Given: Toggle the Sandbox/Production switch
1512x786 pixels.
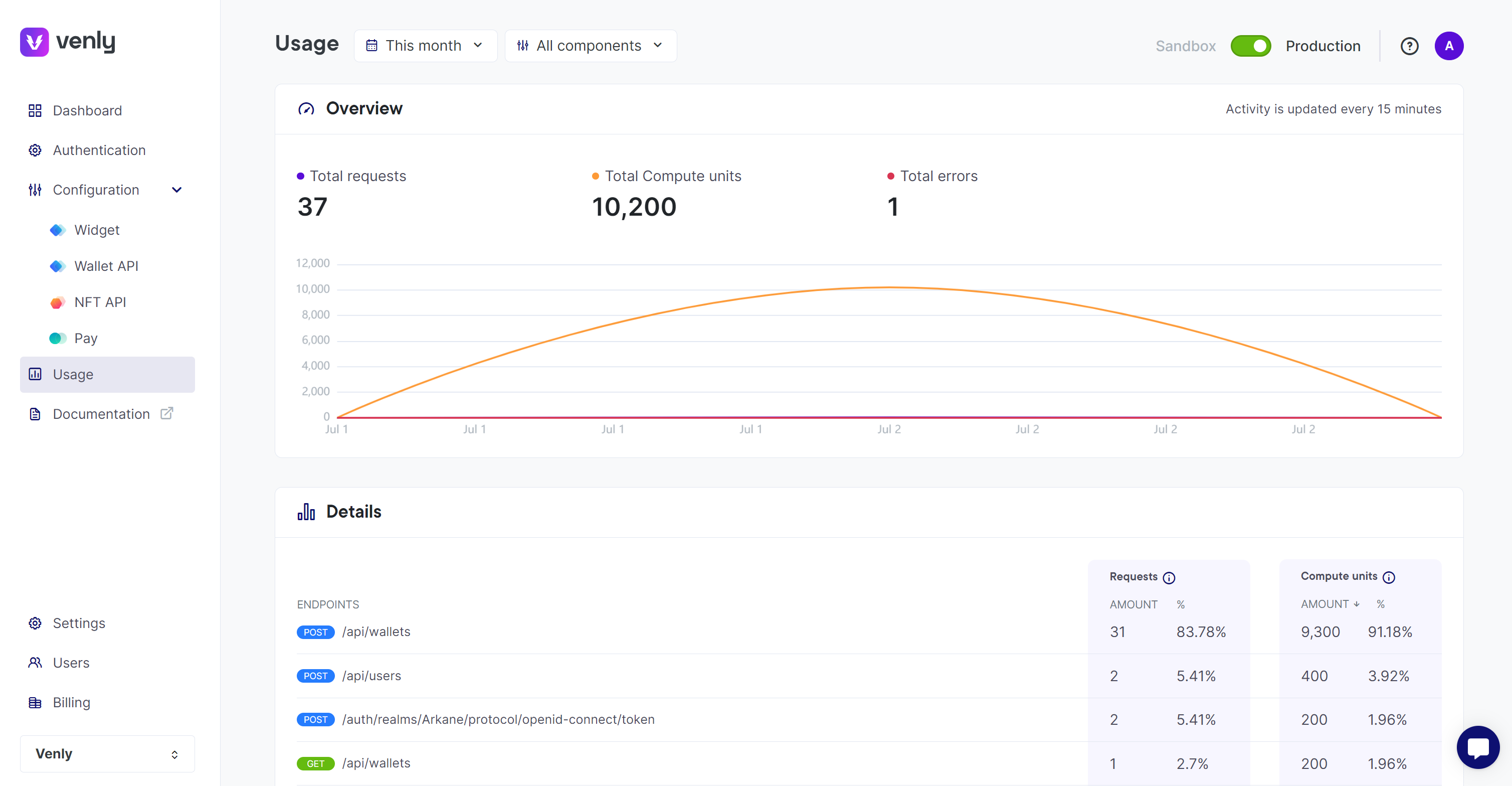Looking at the screenshot, I should click(x=1251, y=46).
